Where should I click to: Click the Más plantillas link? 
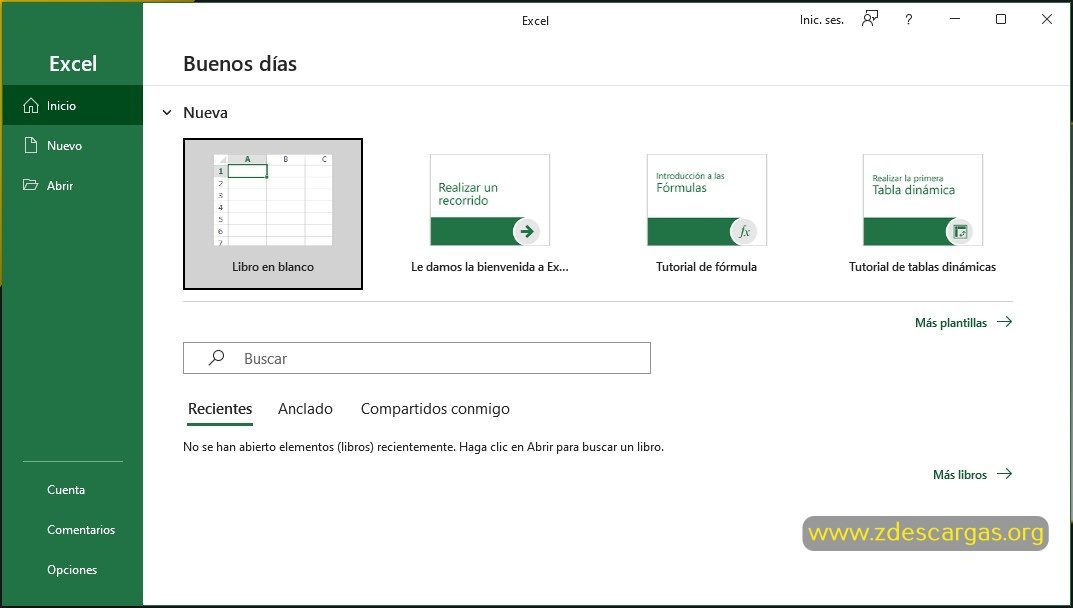click(x=951, y=322)
